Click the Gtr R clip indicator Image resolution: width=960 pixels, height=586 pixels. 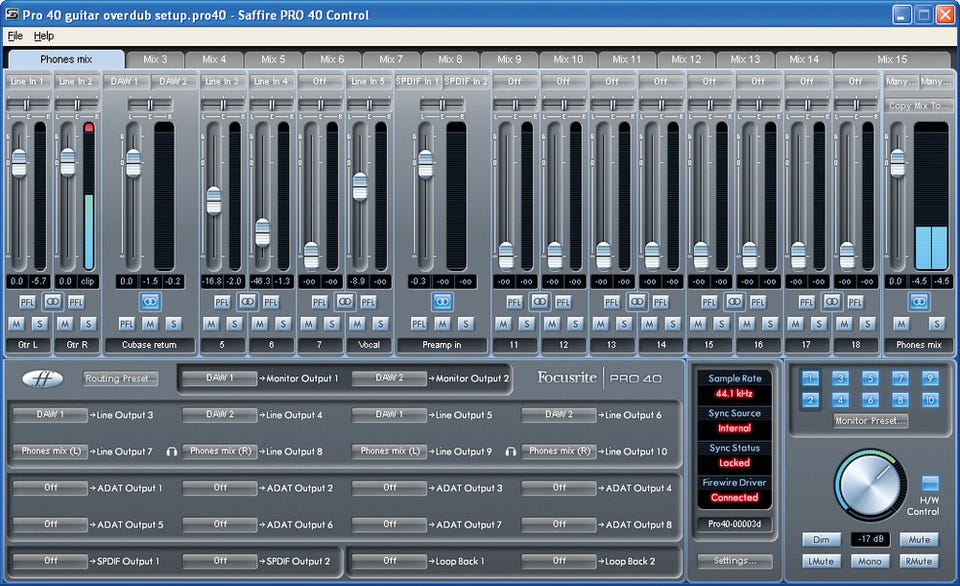(89, 127)
